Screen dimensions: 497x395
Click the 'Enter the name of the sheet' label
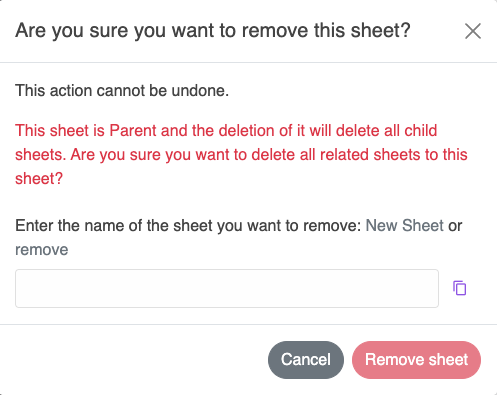[x=188, y=226]
